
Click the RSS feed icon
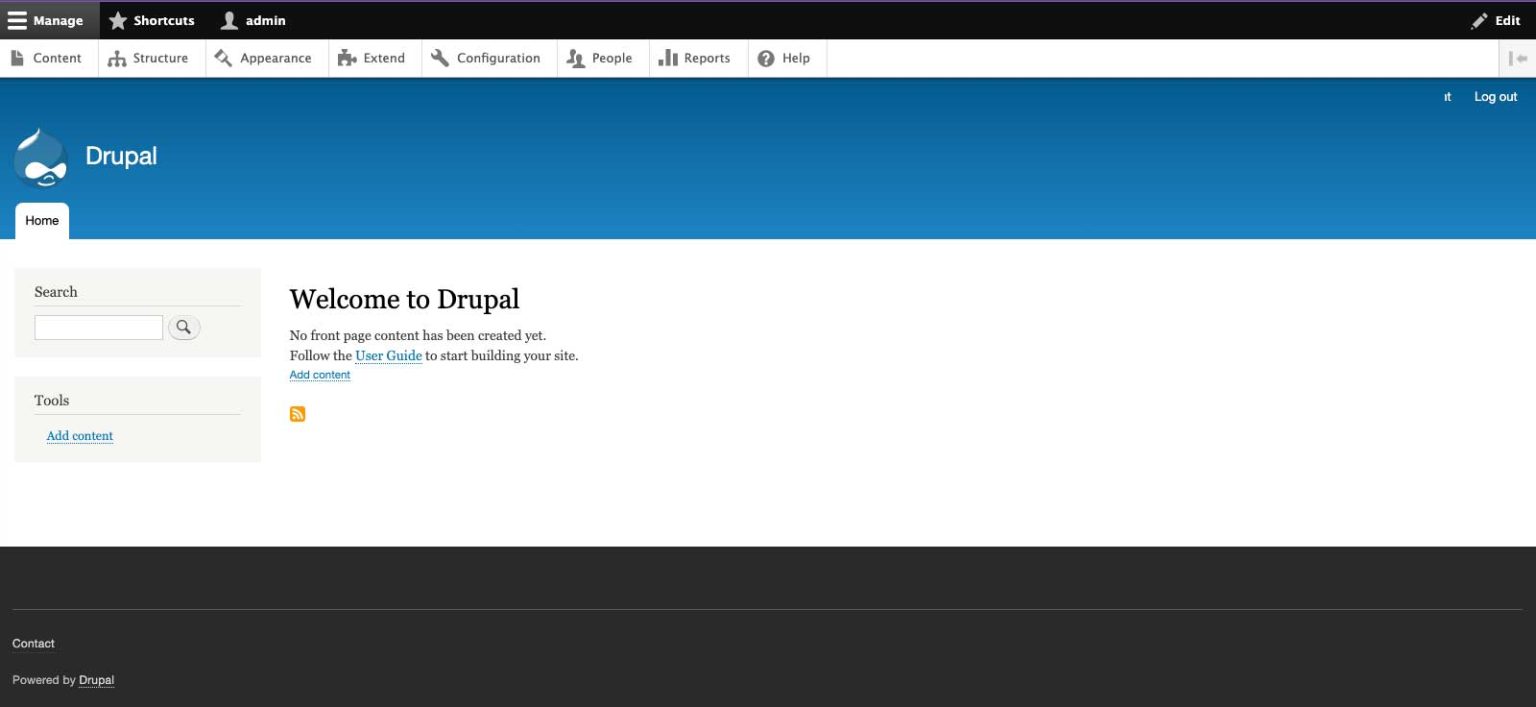297,413
